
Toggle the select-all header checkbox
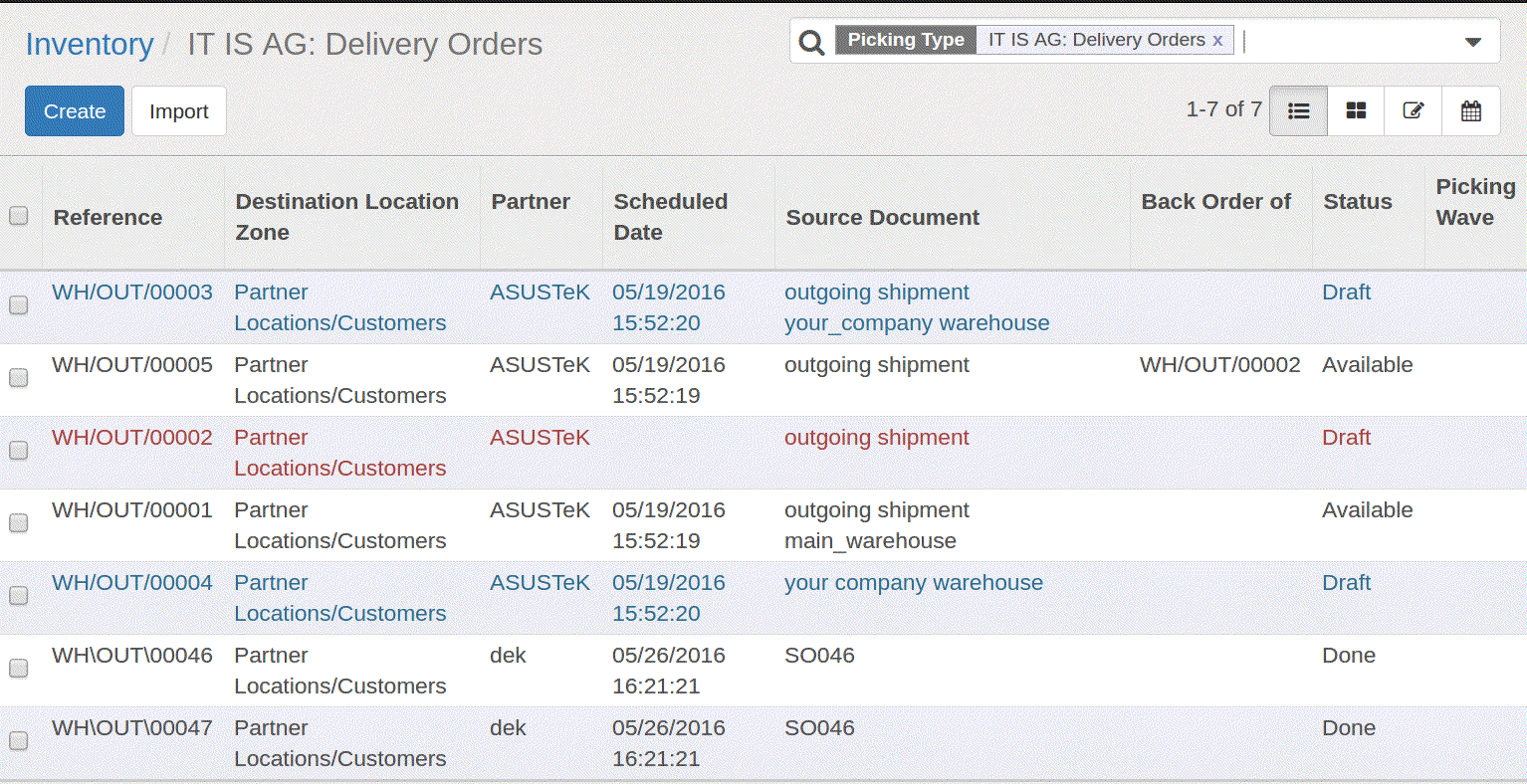(x=18, y=216)
